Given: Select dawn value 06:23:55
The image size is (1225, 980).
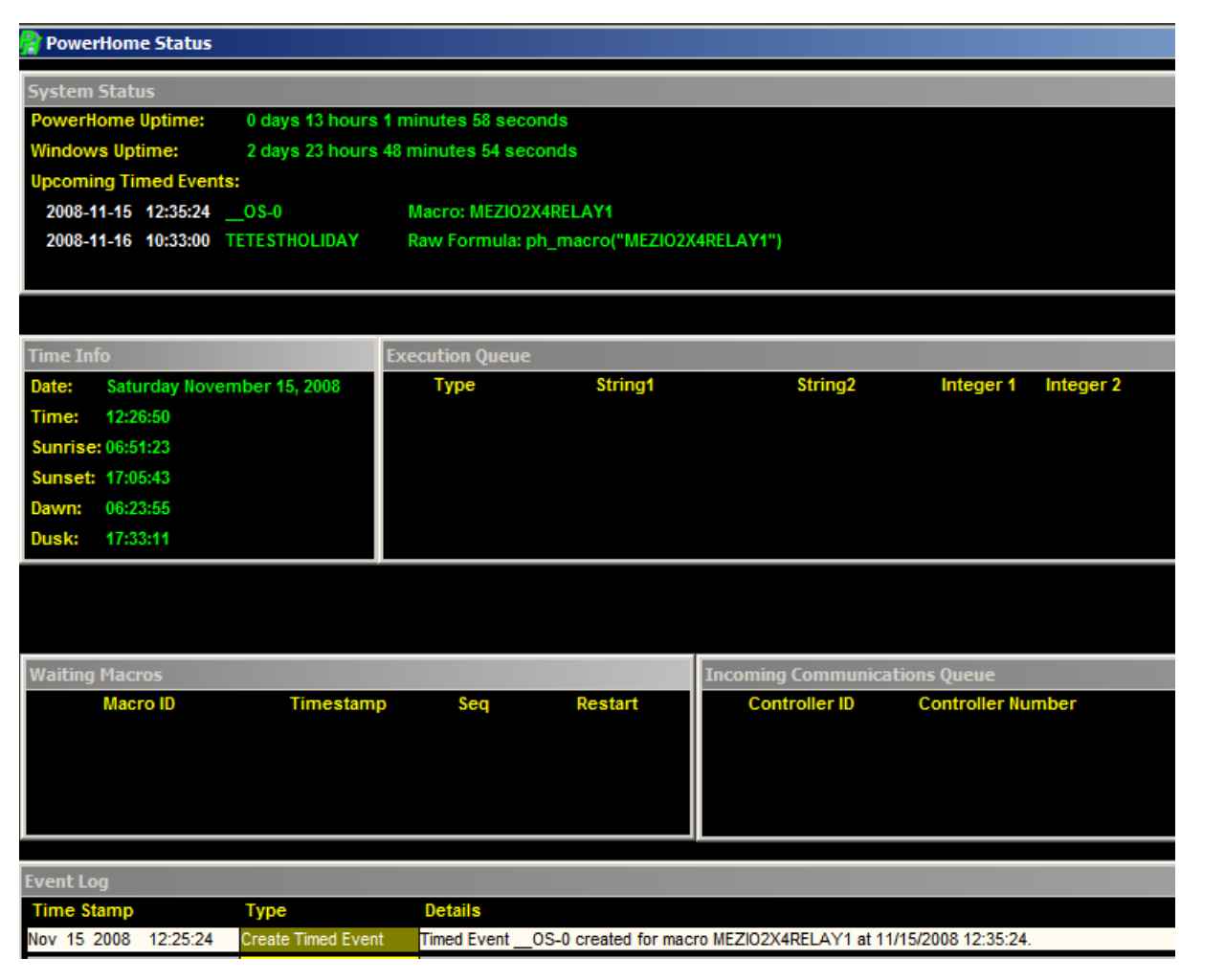Looking at the screenshot, I should 138,508.
